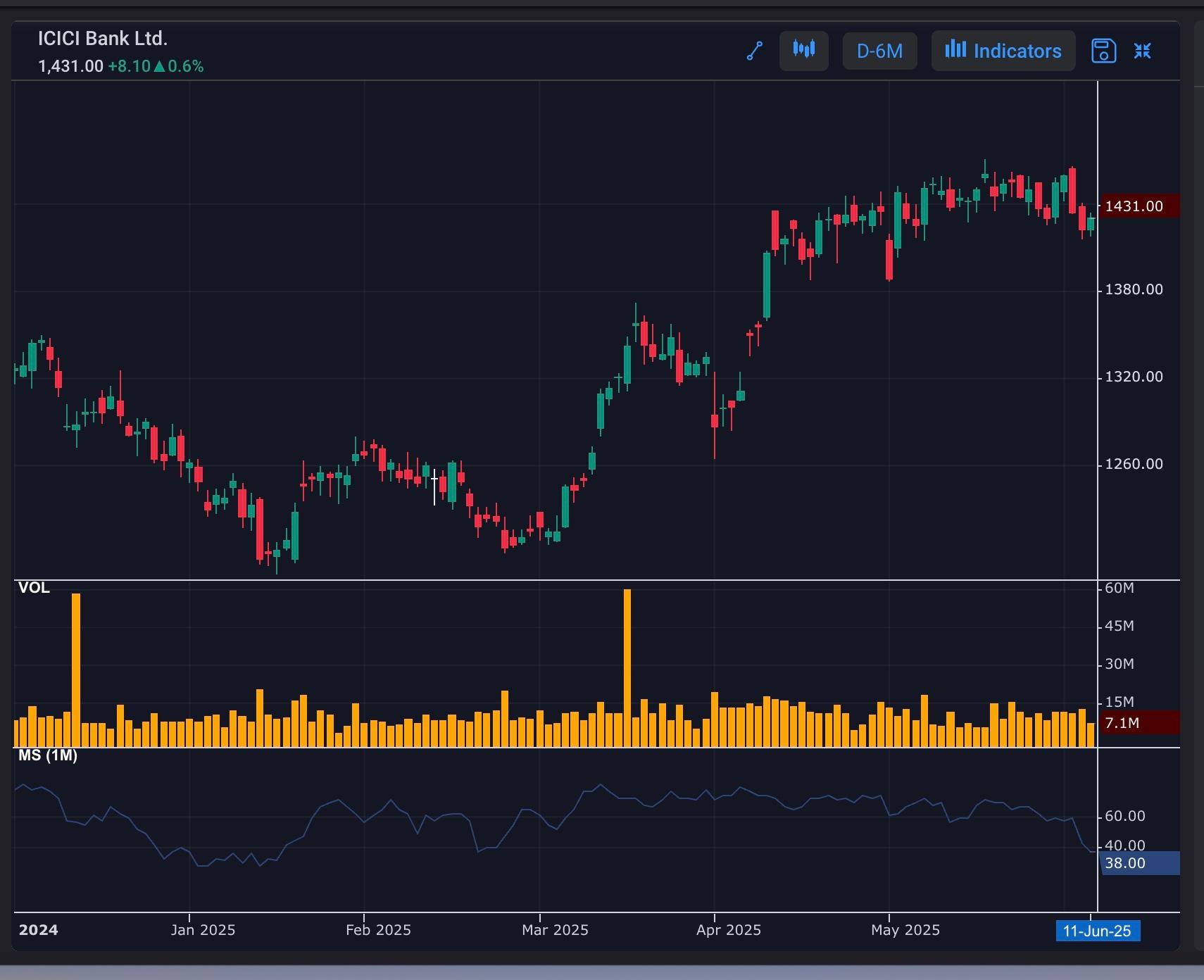Click the May 2025 axis label
Viewport: 1204px width, 980px height.
905,930
